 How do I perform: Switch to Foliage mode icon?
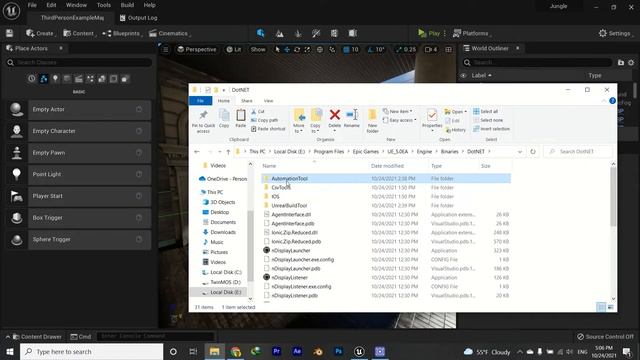click(x=298, y=33)
